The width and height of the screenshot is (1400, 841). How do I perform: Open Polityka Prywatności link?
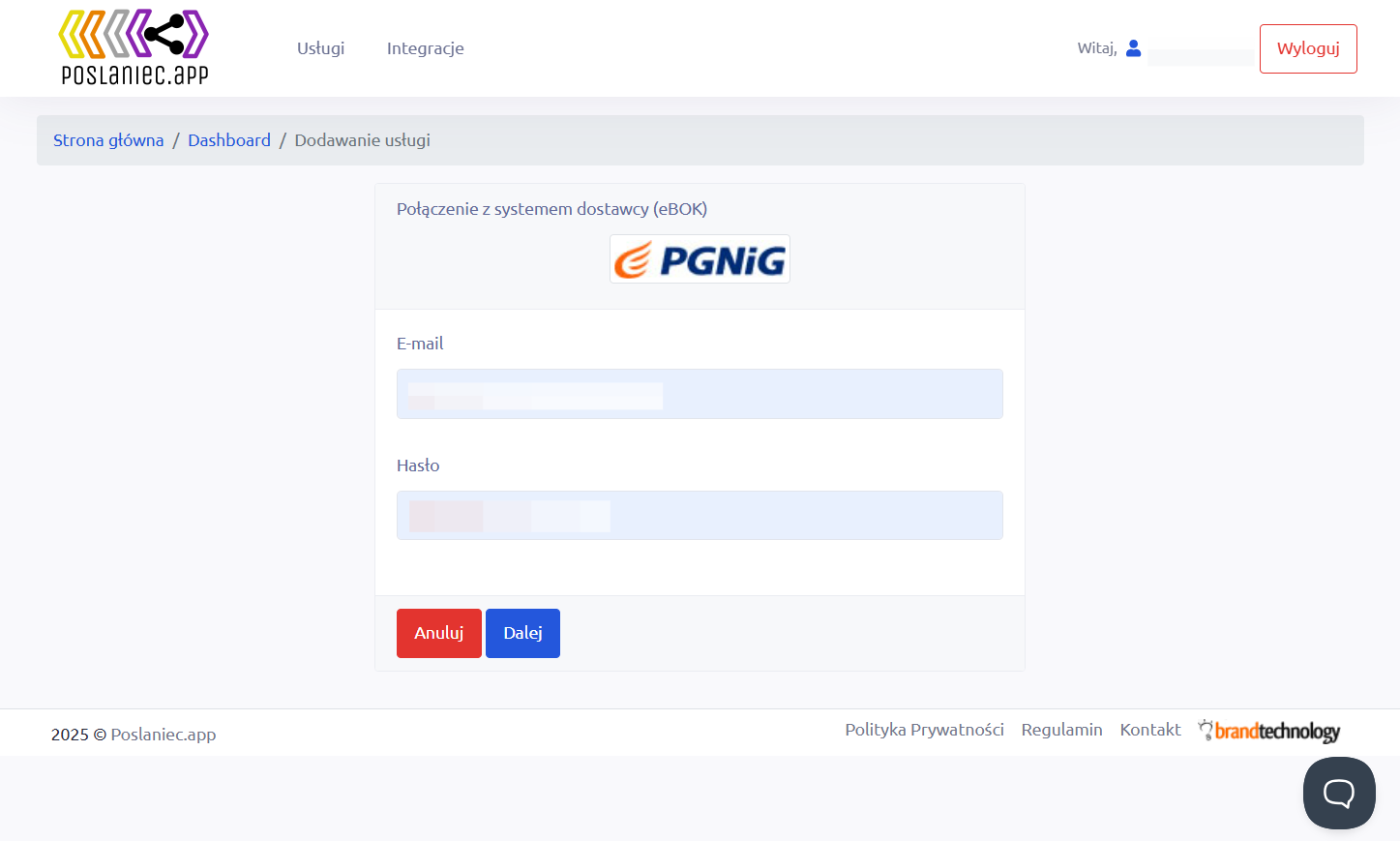pyautogui.click(x=924, y=730)
